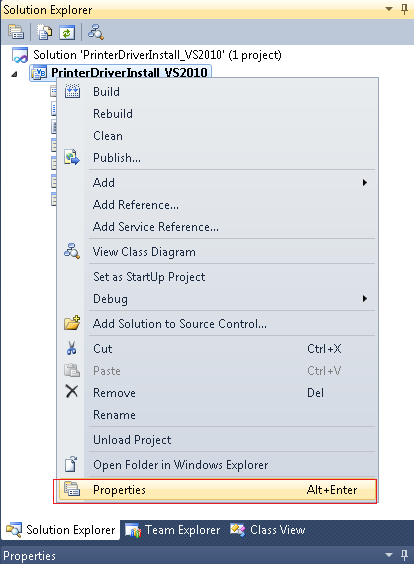Click the Solution Explorer pin icon

(405, 9)
